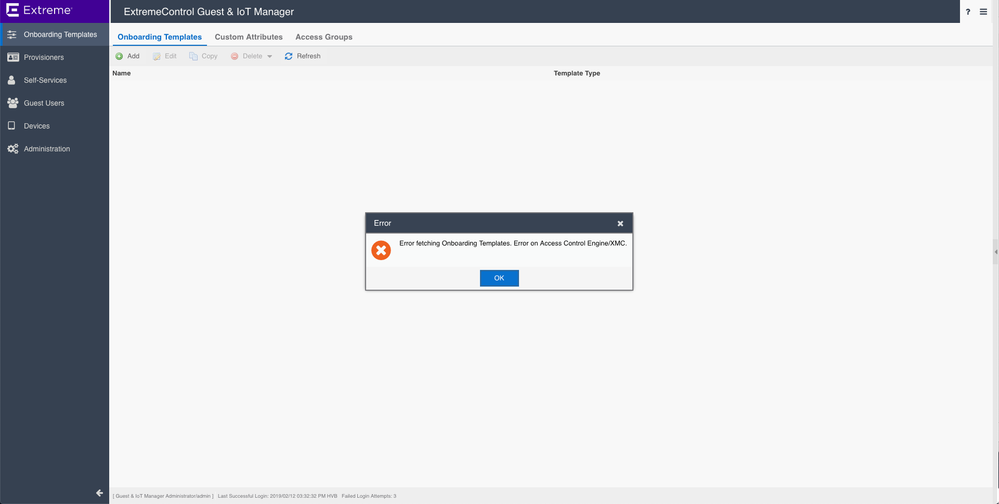
Task: Go to Guest Users section
Action: pyautogui.click(x=43, y=103)
